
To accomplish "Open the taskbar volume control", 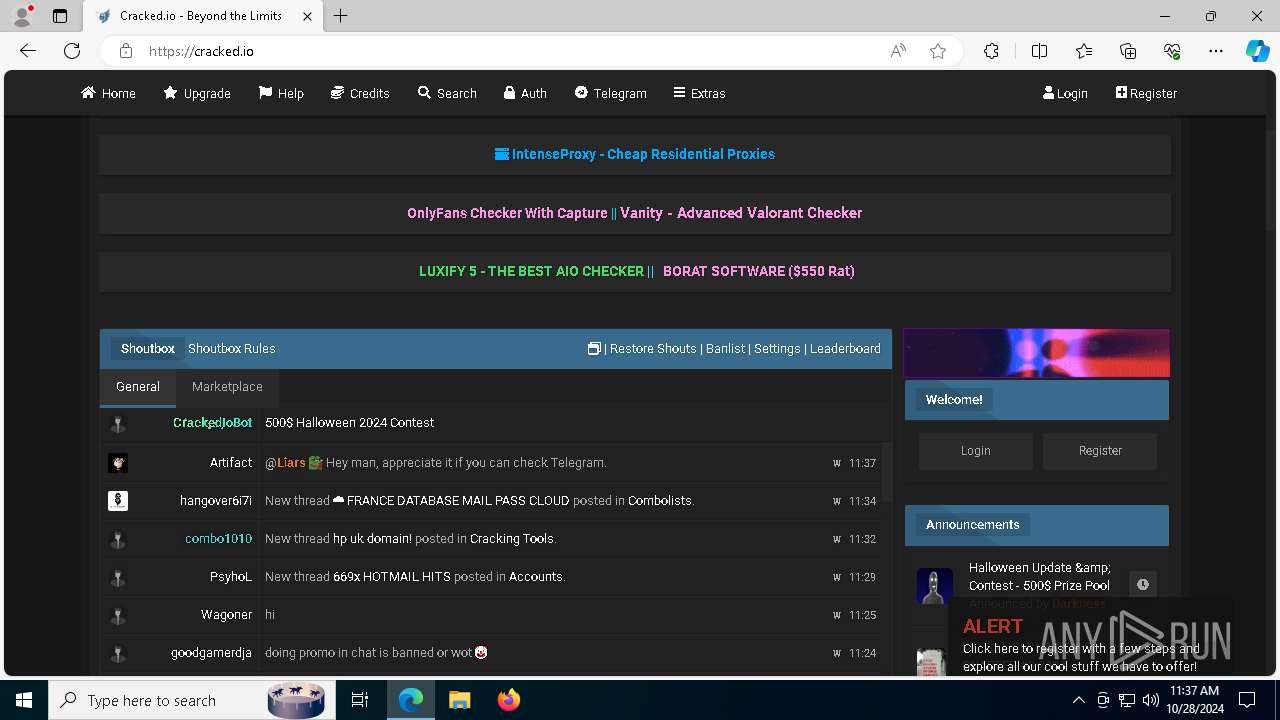I will (x=1151, y=700).
